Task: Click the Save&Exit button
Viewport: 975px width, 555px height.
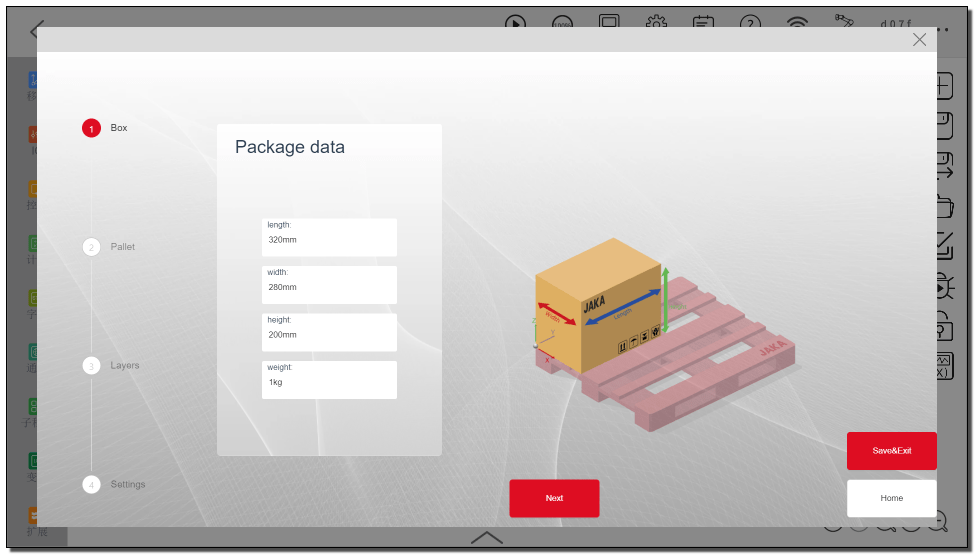Action: [x=891, y=450]
